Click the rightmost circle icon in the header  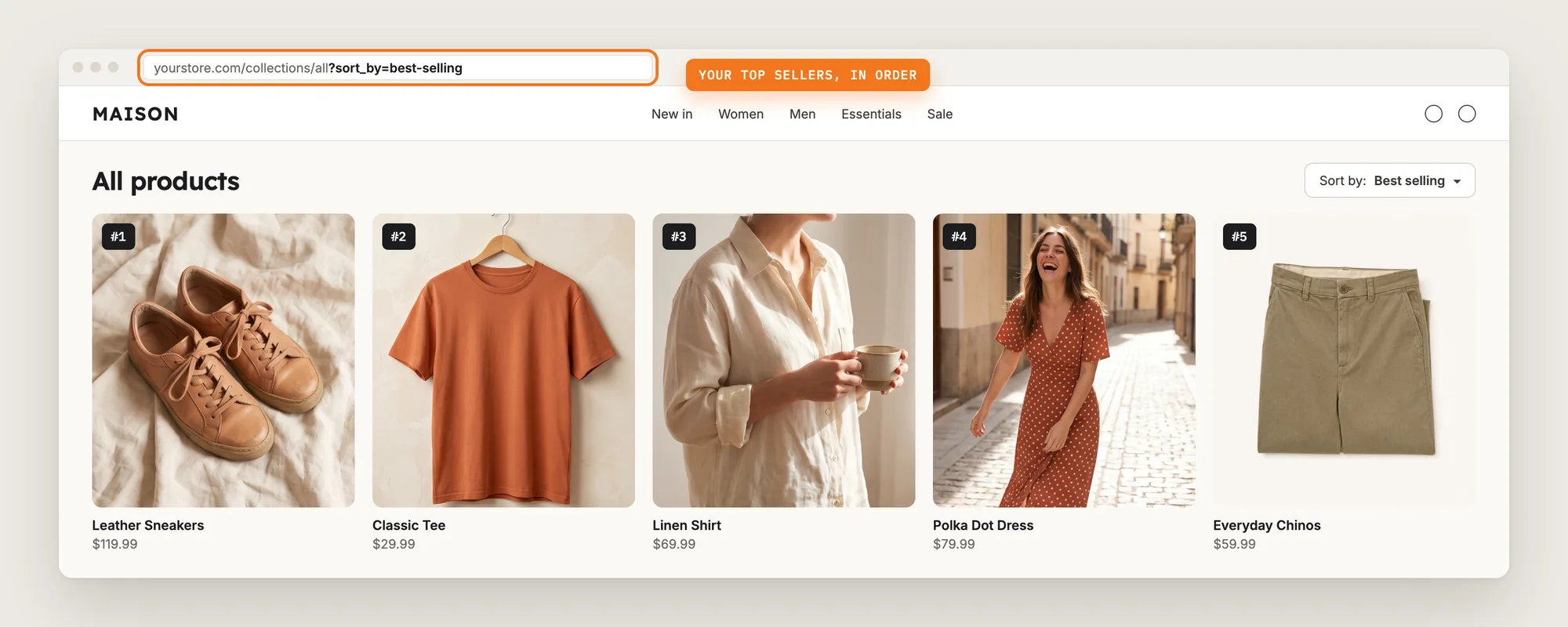[x=1467, y=114]
